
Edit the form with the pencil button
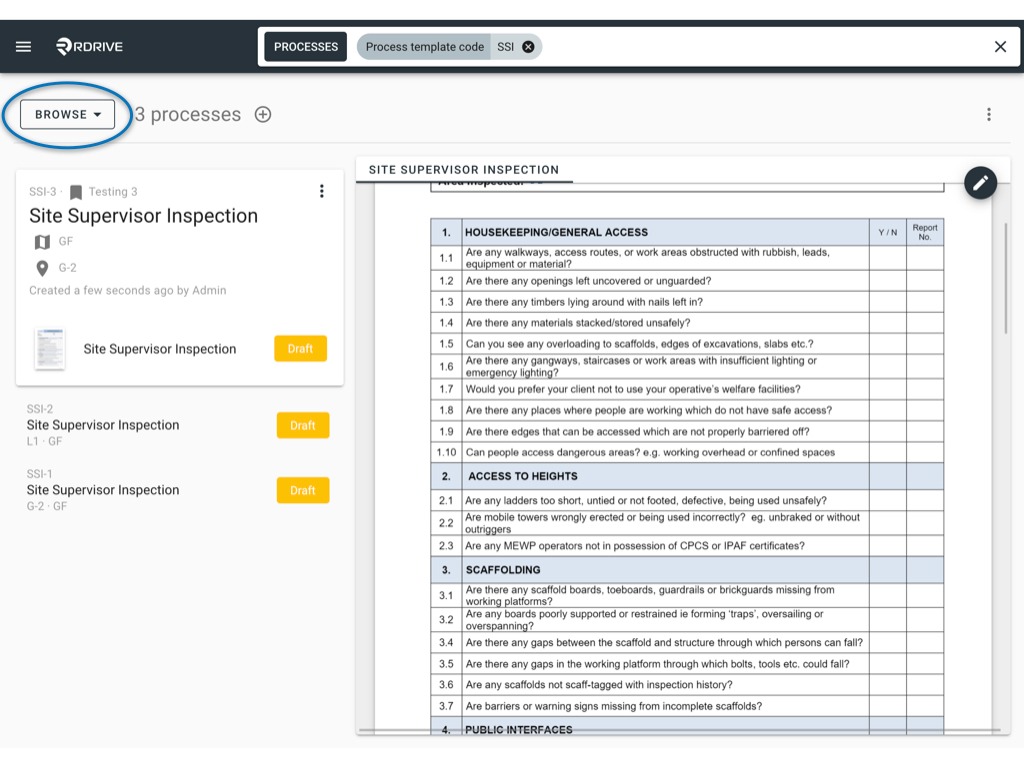point(980,184)
